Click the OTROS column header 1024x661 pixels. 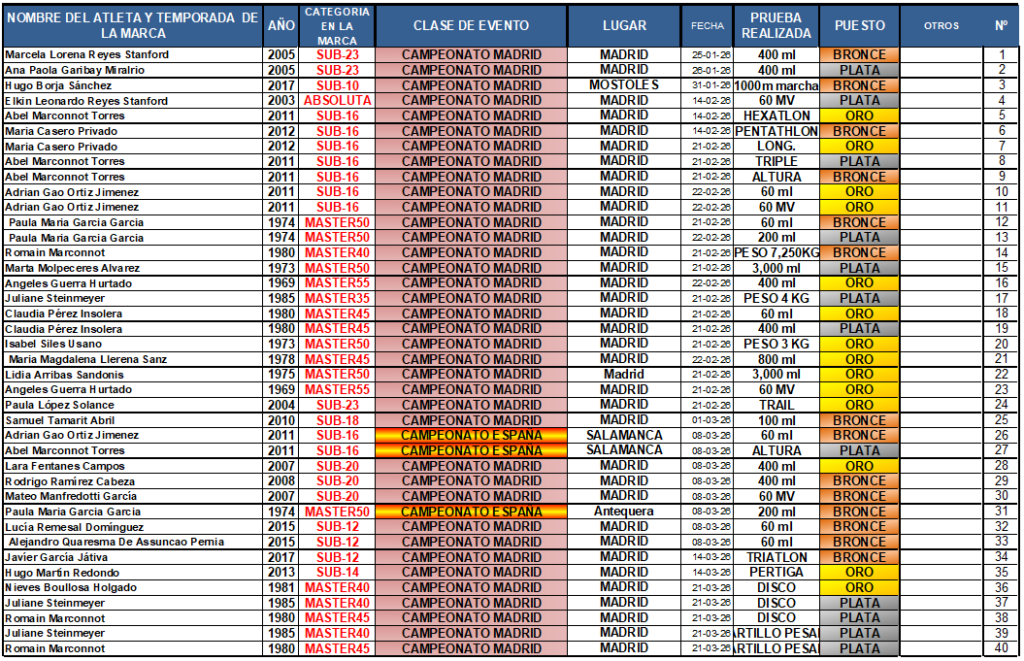(940, 25)
